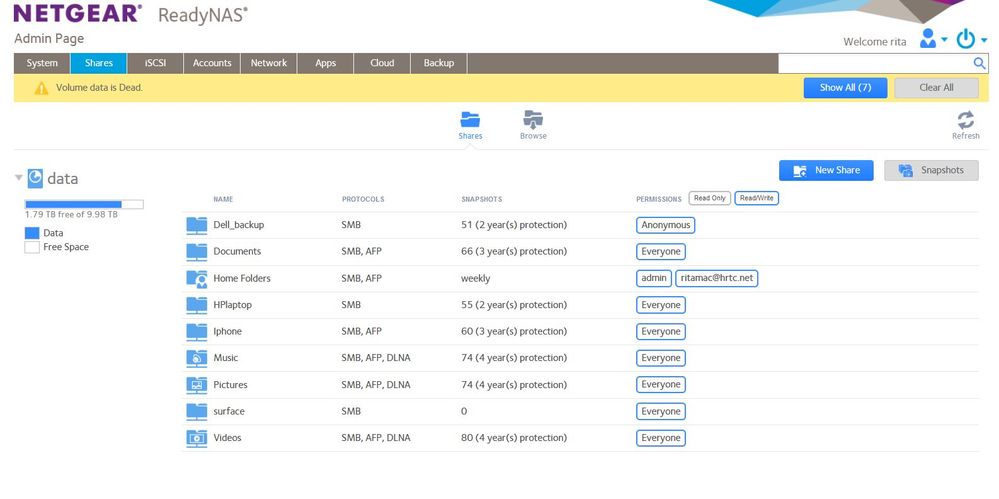Toggle the Read Only permissions filter
Screen dimensions: 999x499
coord(709,198)
